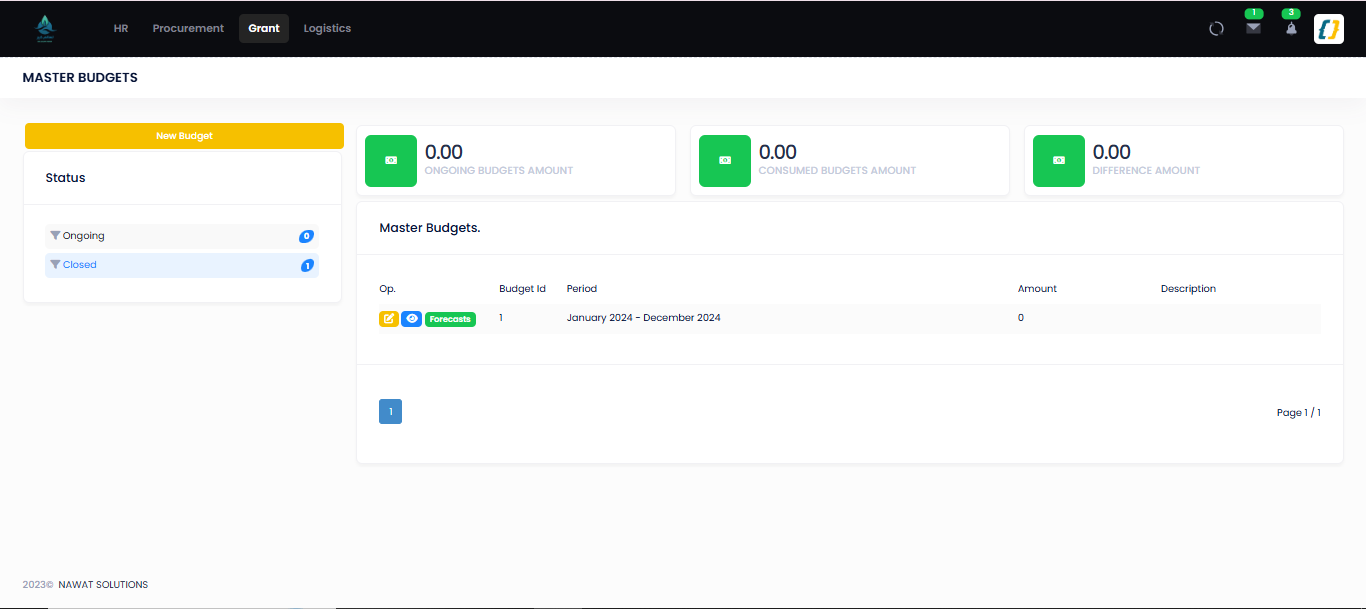Click the Status panel heading
This screenshot has width=1366, height=609.
click(66, 178)
